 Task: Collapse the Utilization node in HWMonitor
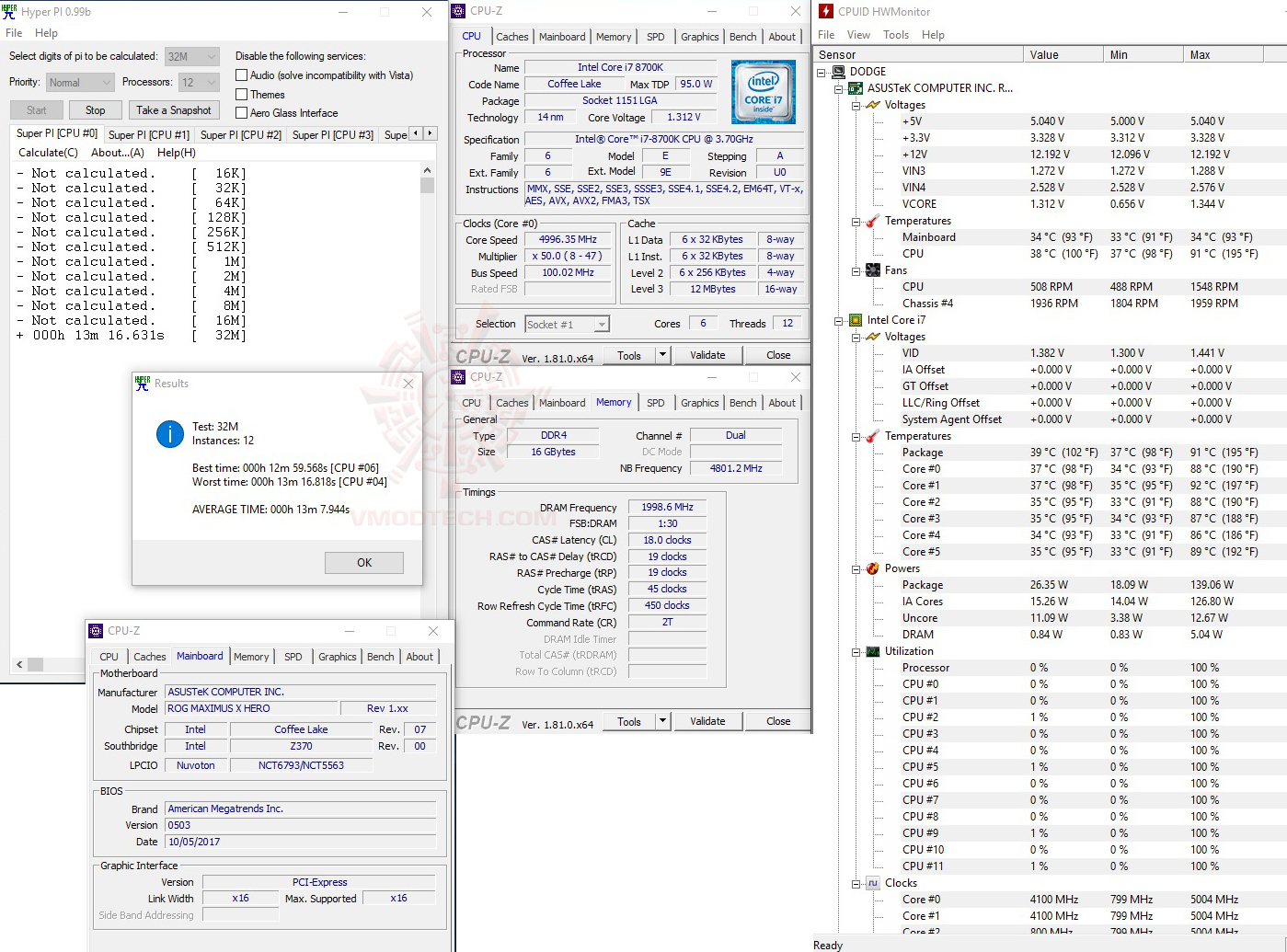(856, 651)
